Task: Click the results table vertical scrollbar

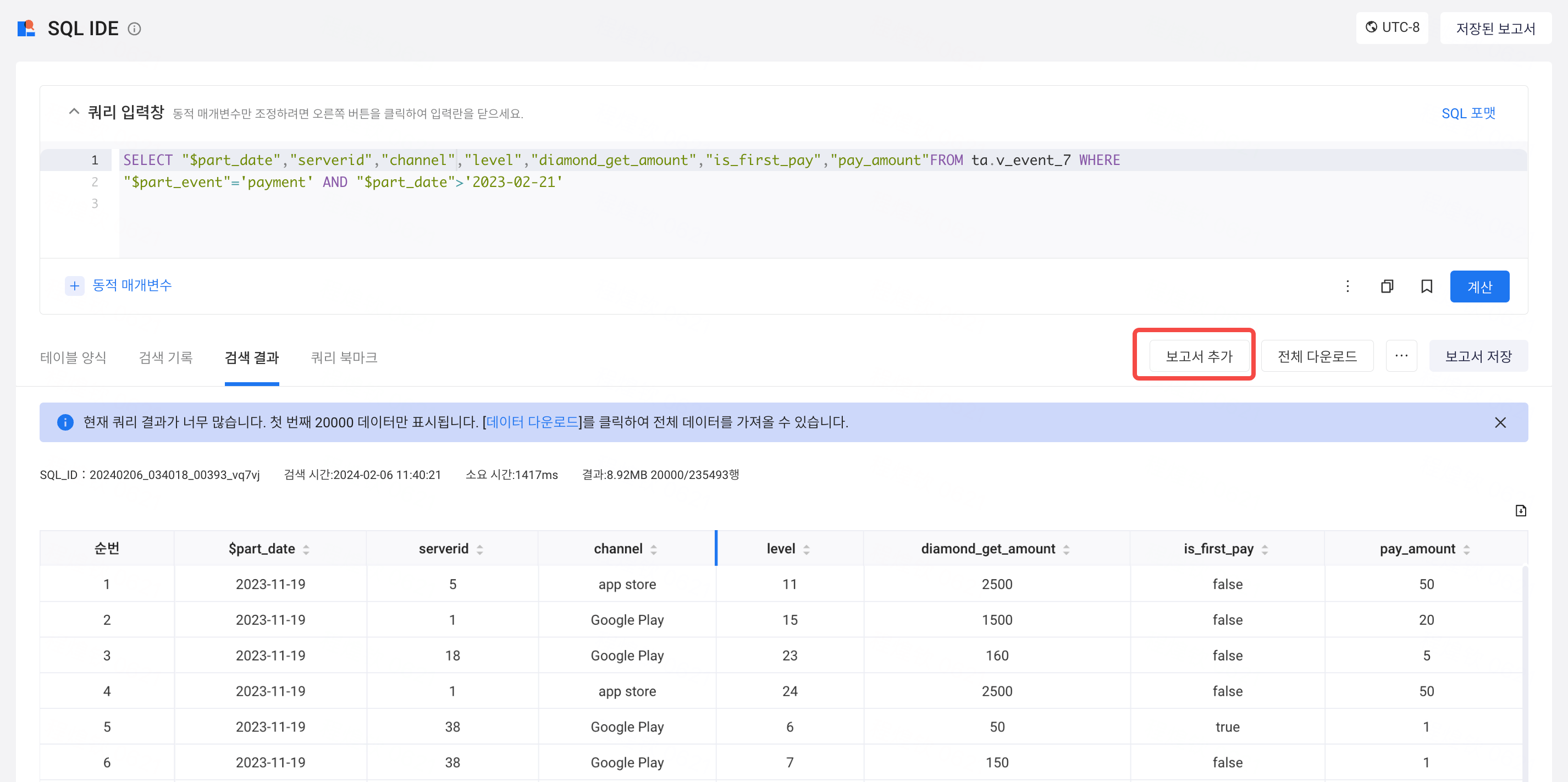Action: tap(1524, 673)
